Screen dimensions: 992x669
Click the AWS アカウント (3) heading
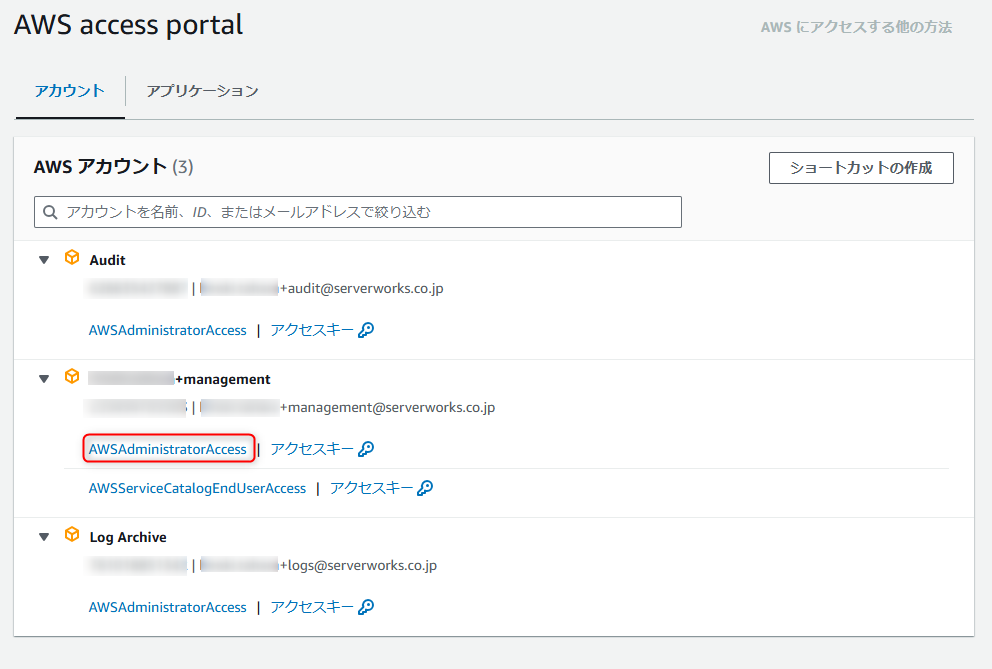(113, 166)
